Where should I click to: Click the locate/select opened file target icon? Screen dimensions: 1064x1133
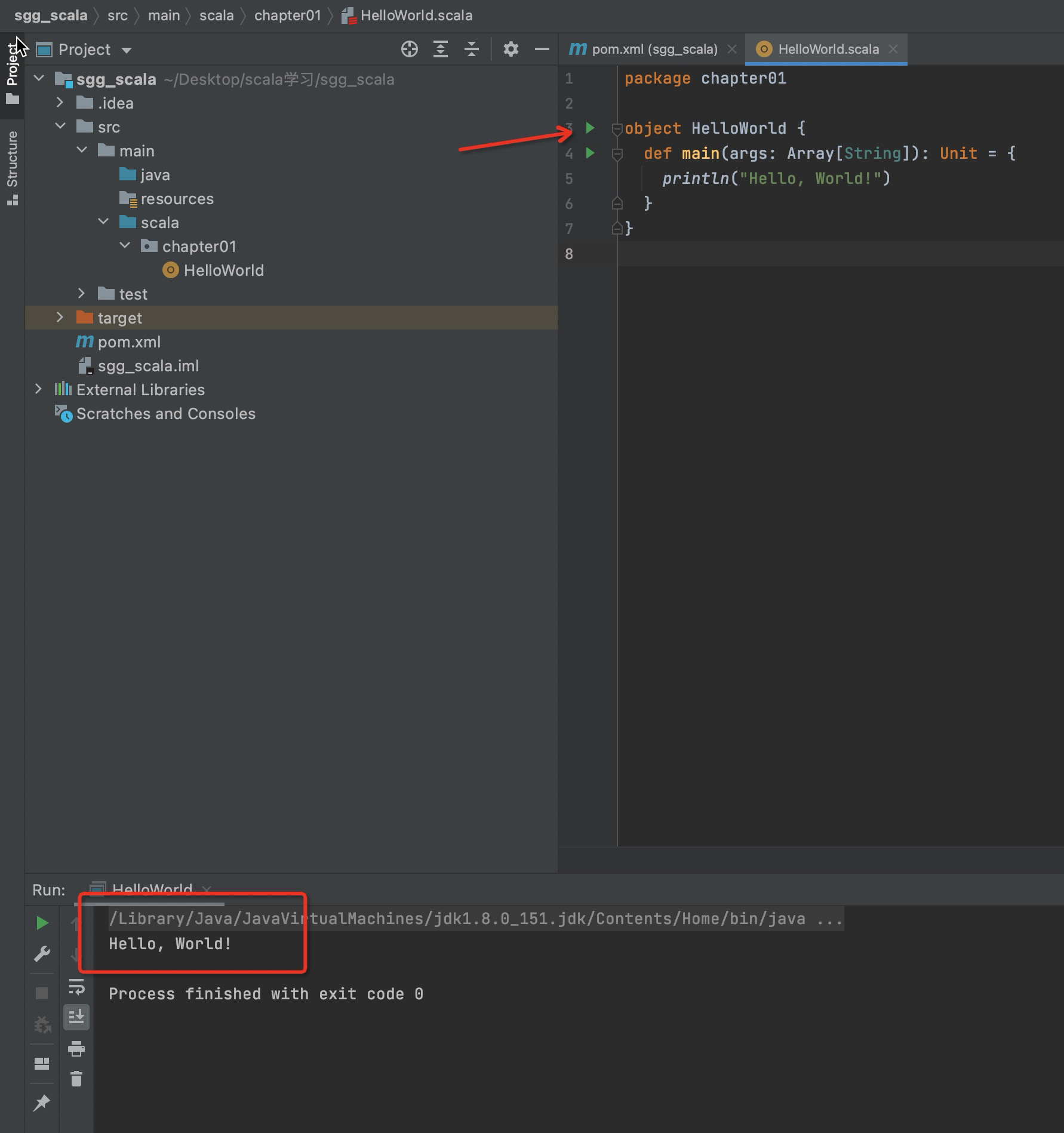(x=410, y=49)
